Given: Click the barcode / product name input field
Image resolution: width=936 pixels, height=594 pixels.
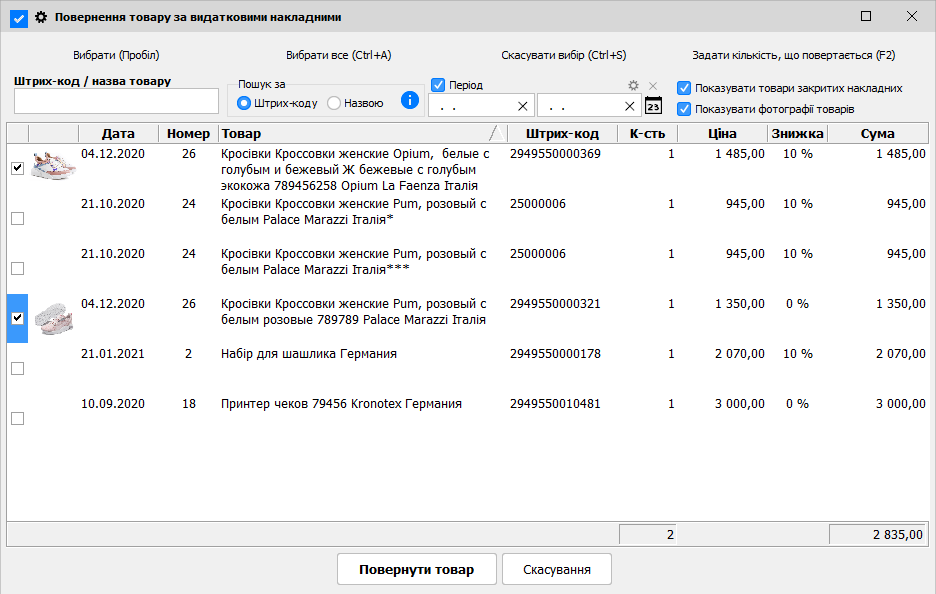Looking at the screenshot, I should pyautogui.click(x=116, y=102).
